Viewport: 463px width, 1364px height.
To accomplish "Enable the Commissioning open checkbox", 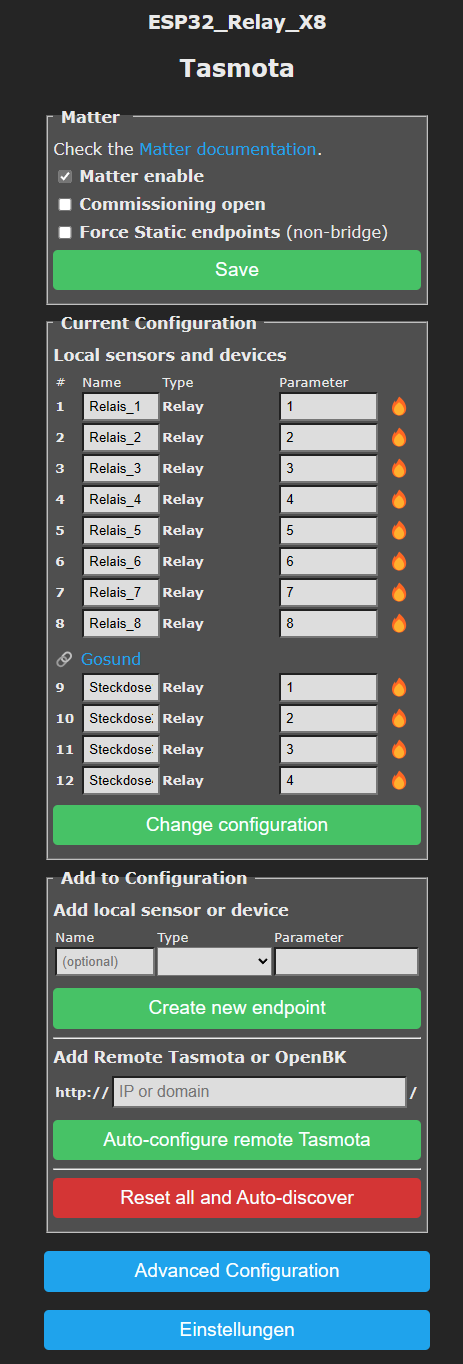I will [x=65, y=204].
